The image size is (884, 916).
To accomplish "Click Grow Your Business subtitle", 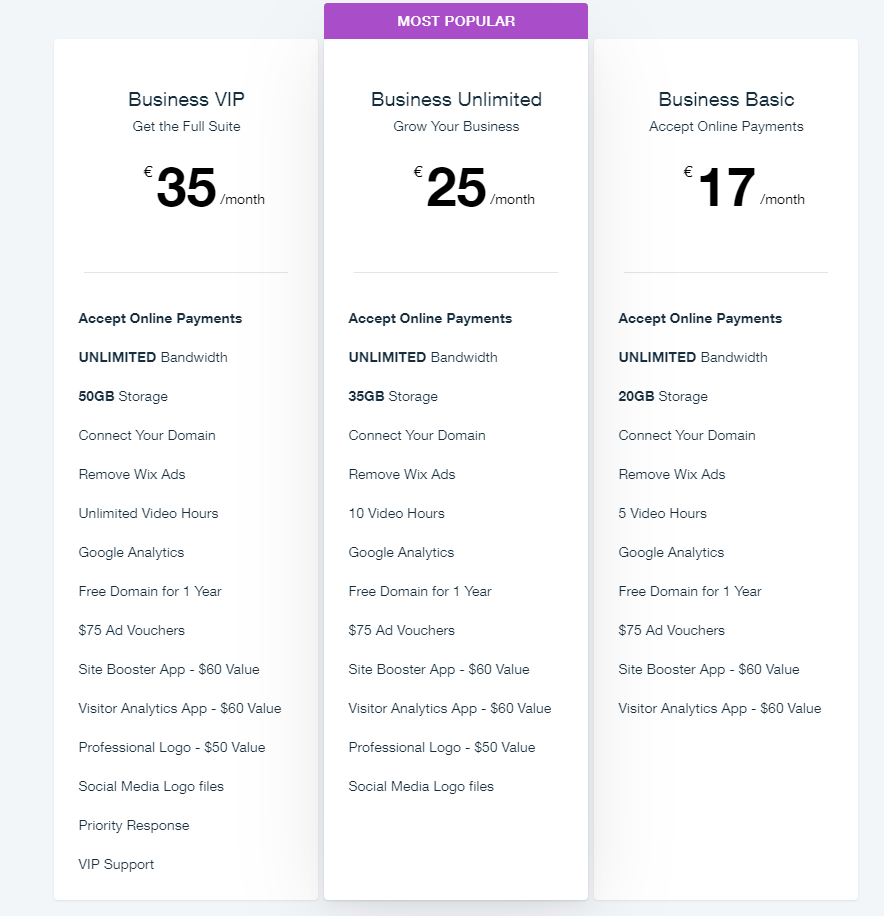I will (x=456, y=126).
